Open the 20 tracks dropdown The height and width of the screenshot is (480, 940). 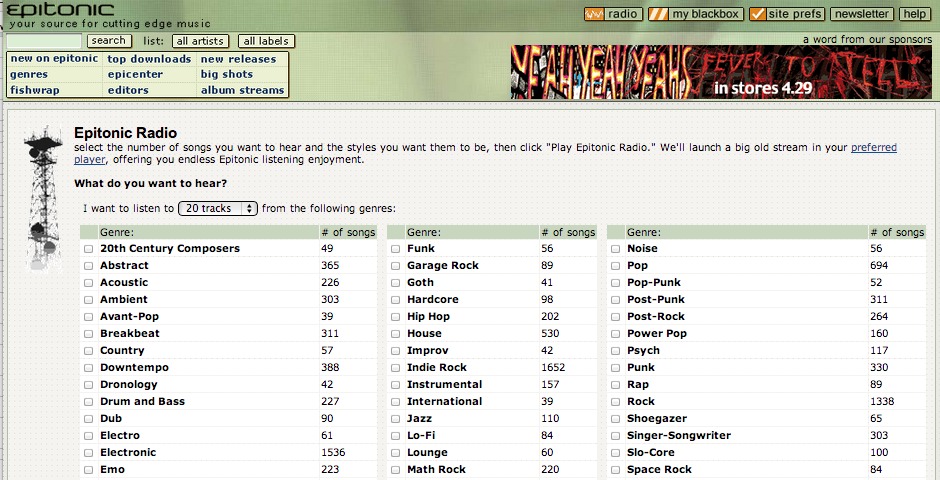pyautogui.click(x=218, y=209)
